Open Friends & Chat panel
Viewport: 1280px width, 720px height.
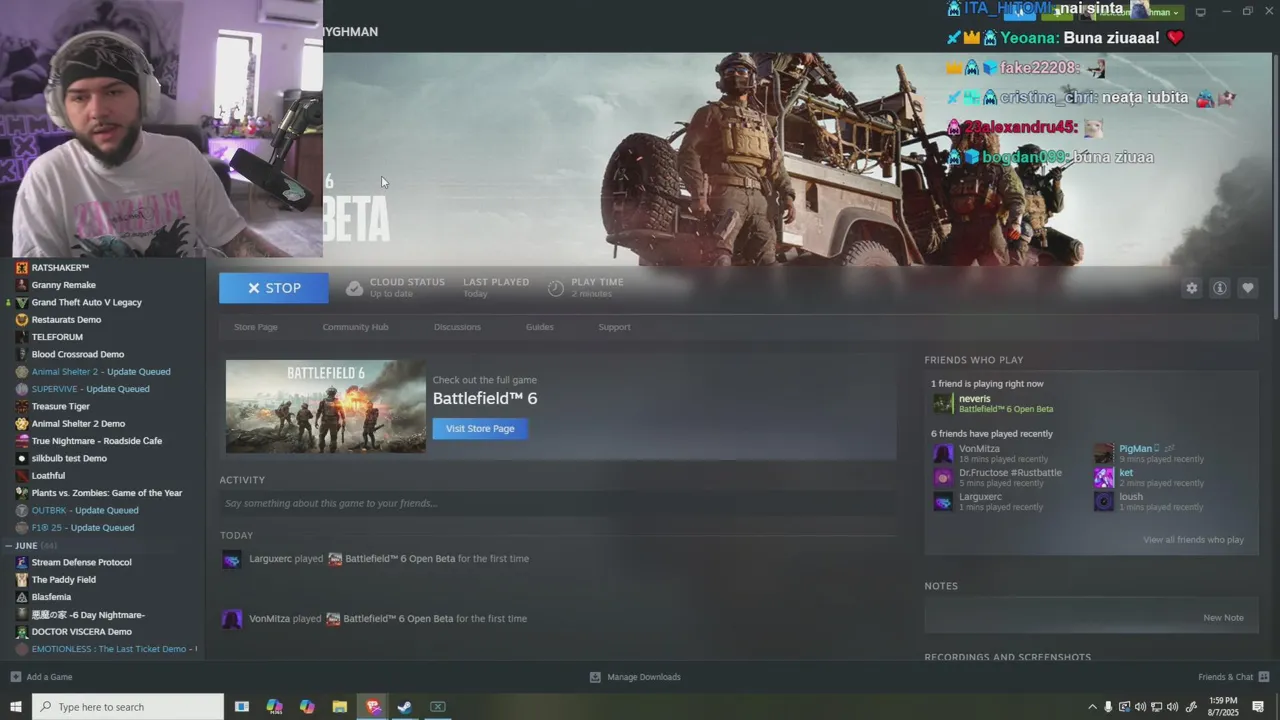(1233, 677)
